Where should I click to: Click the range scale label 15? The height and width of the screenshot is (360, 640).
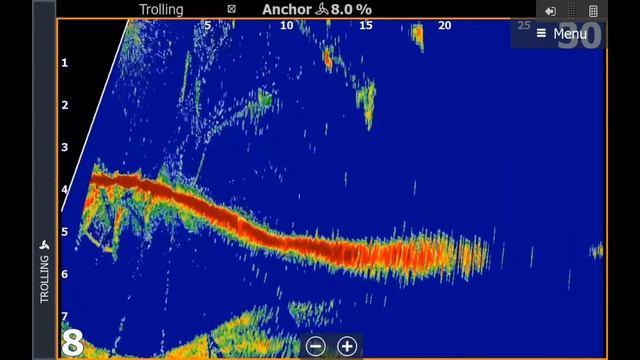(366, 25)
